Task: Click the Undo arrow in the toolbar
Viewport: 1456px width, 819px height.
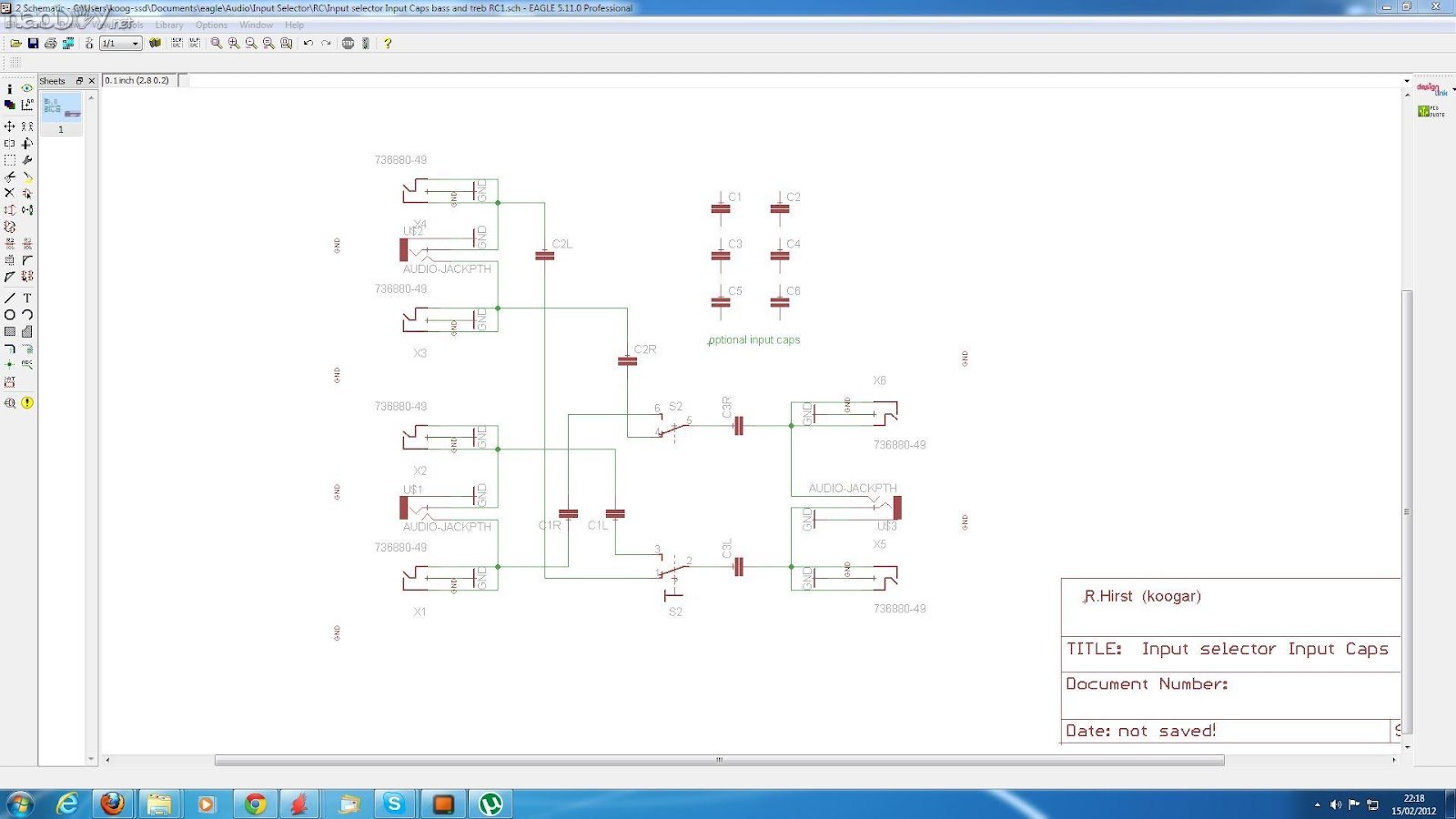Action: click(308, 44)
